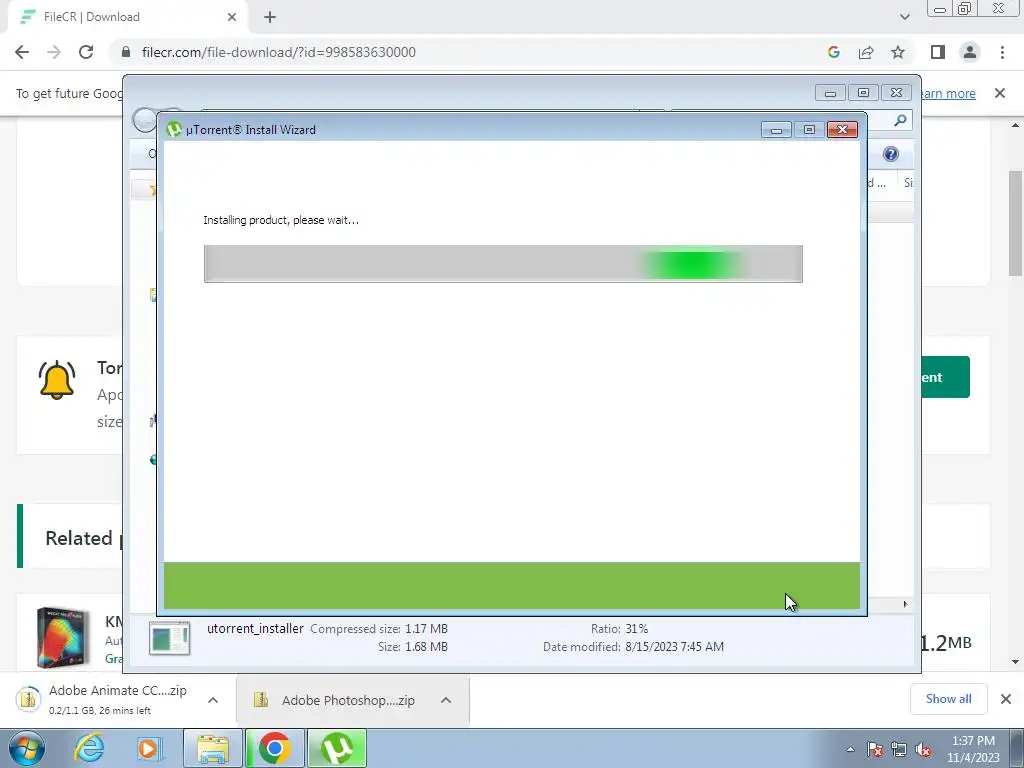
Task: Bookmark this page with the star icon
Action: pyautogui.click(x=898, y=52)
